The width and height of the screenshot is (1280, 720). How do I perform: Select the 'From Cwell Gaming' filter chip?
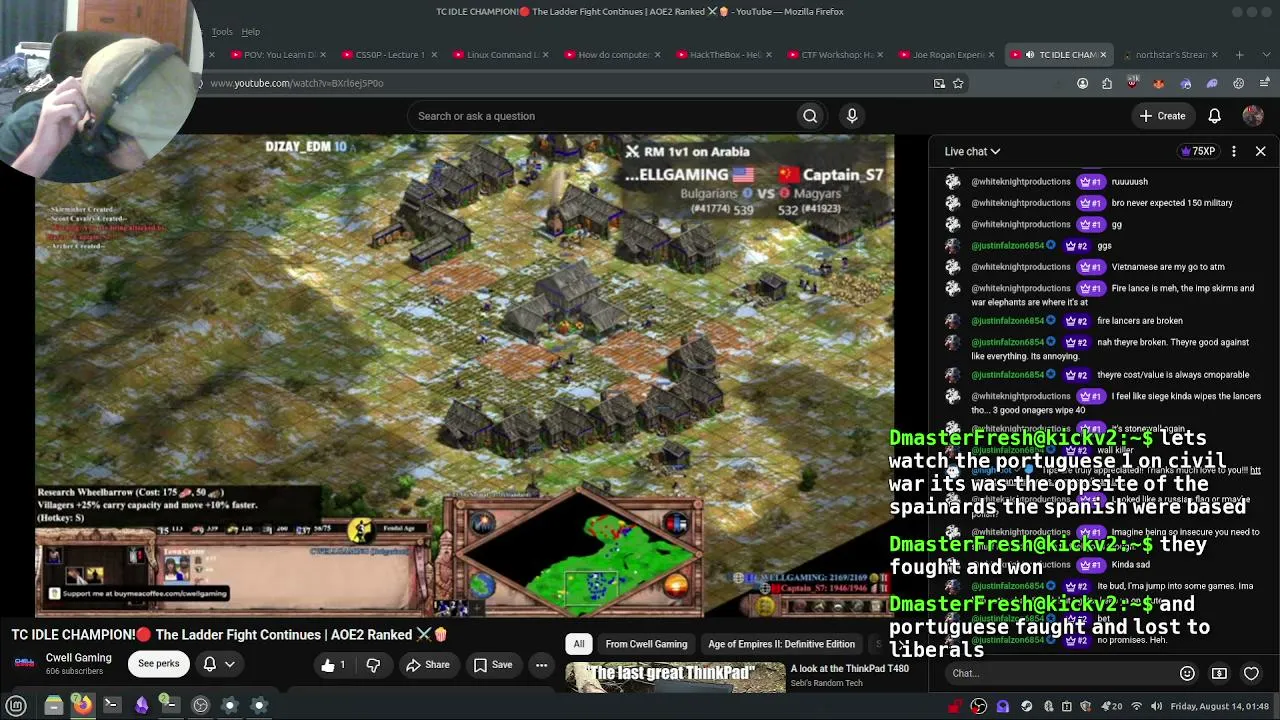(646, 644)
